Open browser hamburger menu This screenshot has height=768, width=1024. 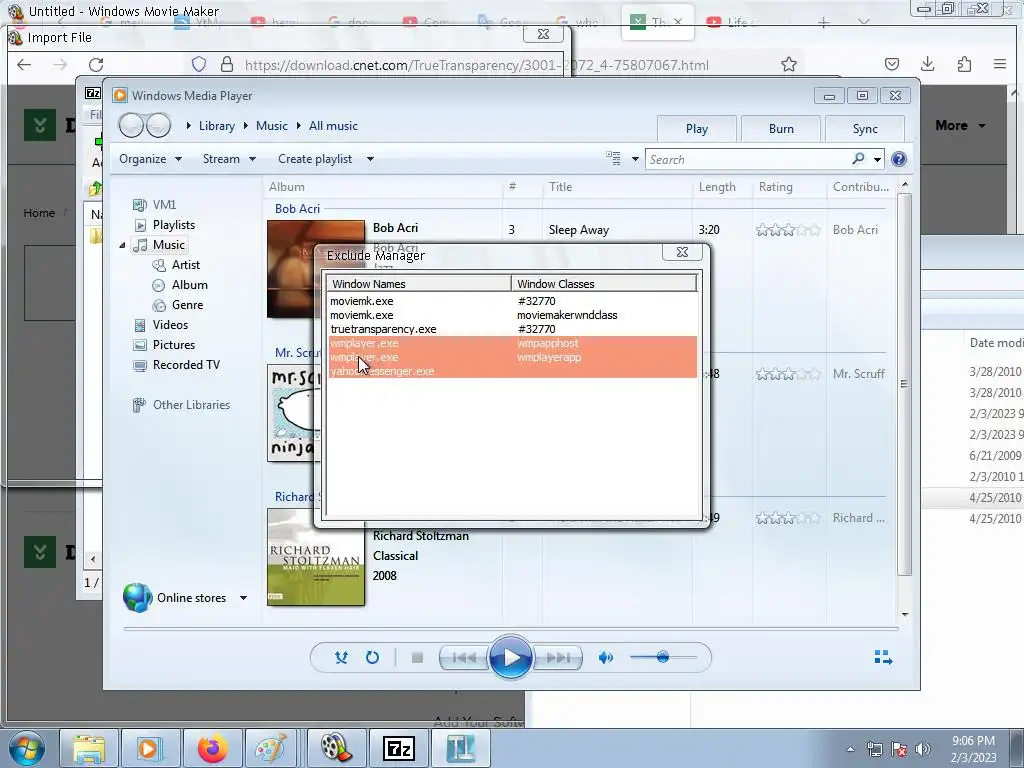coord(1000,64)
